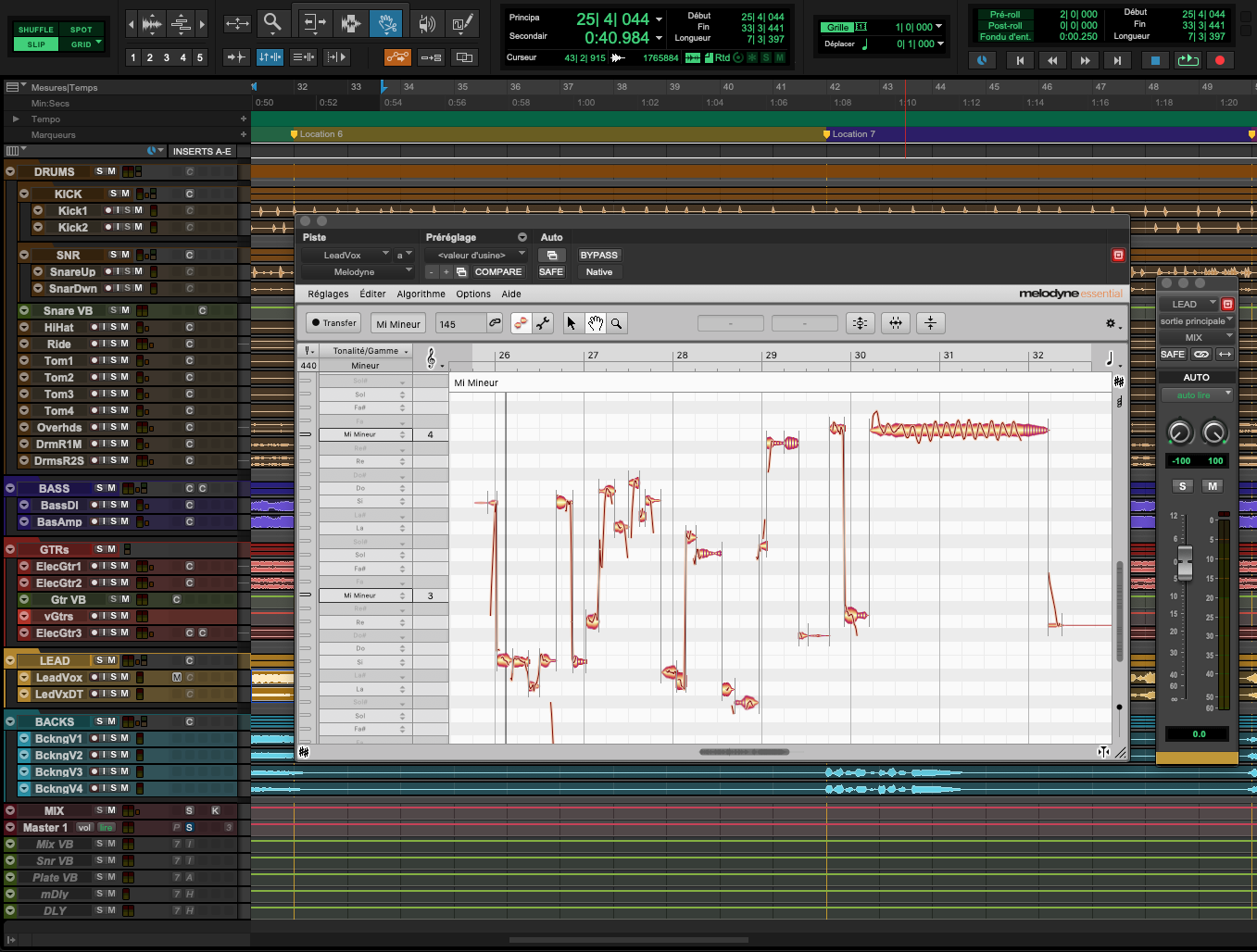Click the zoom toggle arrows icon

coord(238,23)
